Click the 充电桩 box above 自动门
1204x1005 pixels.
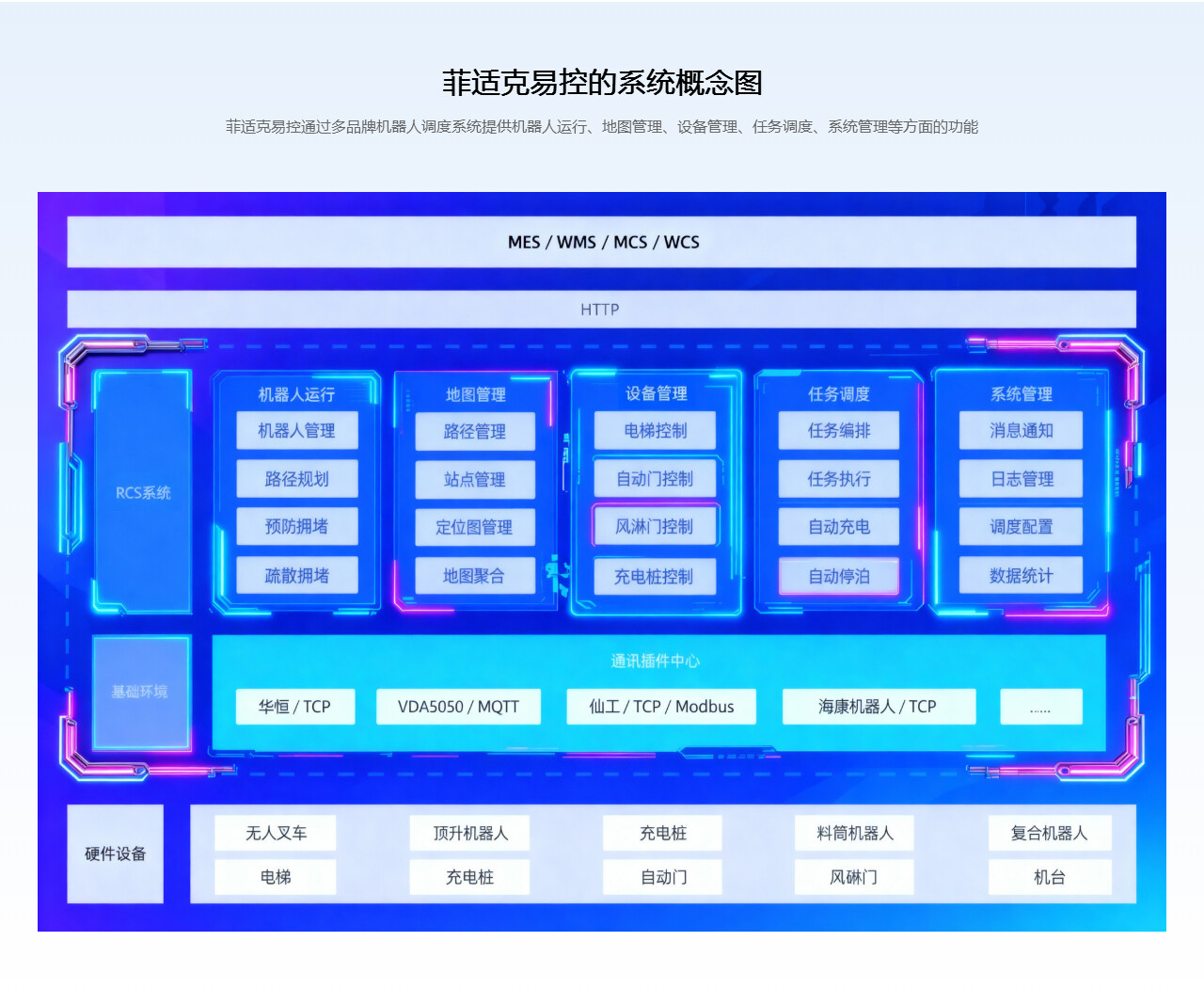tap(663, 833)
